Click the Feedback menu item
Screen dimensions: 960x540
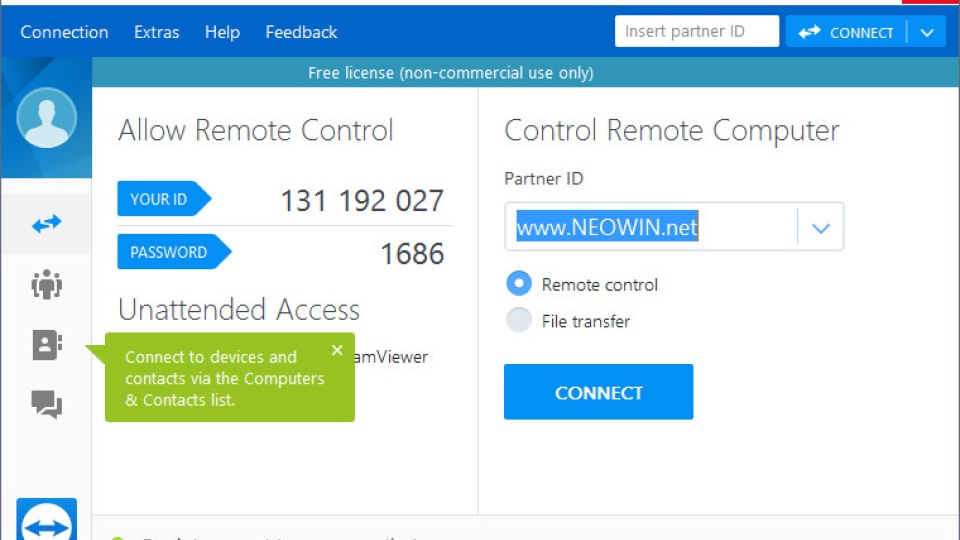(x=301, y=32)
